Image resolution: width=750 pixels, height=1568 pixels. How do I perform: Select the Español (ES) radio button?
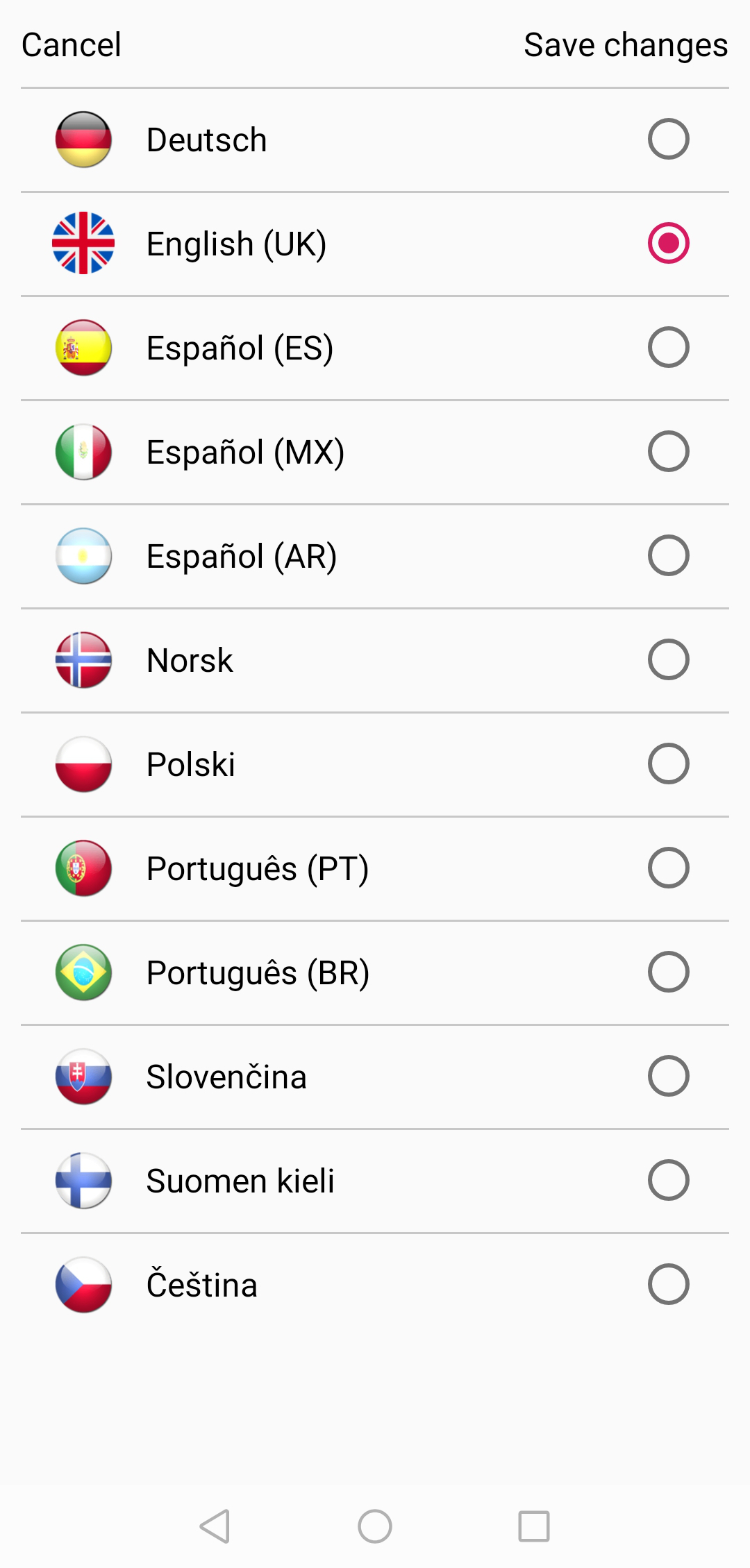click(668, 348)
